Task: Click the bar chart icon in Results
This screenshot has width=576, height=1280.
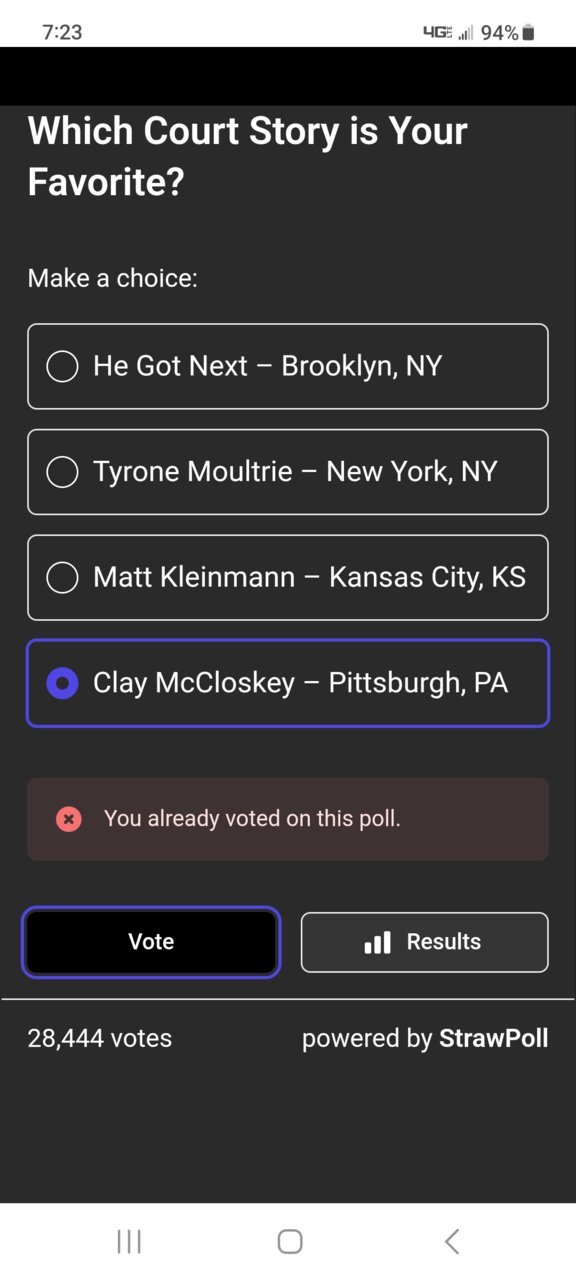Action: pos(377,942)
